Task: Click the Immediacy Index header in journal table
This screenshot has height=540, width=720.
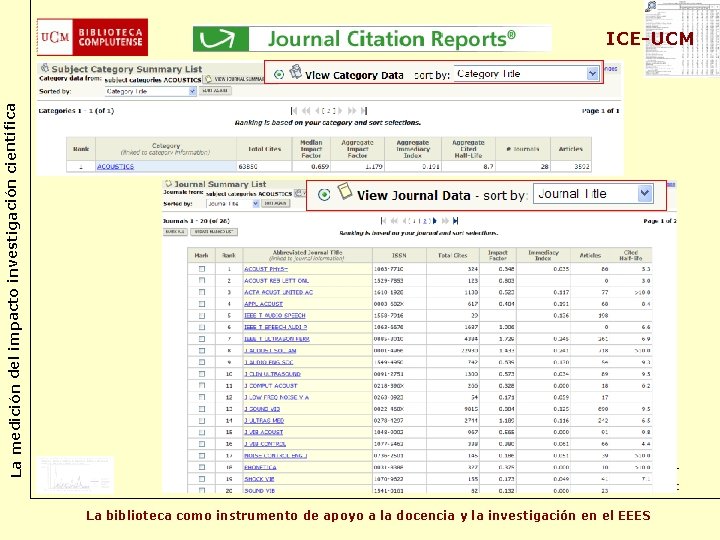Action: point(543,255)
